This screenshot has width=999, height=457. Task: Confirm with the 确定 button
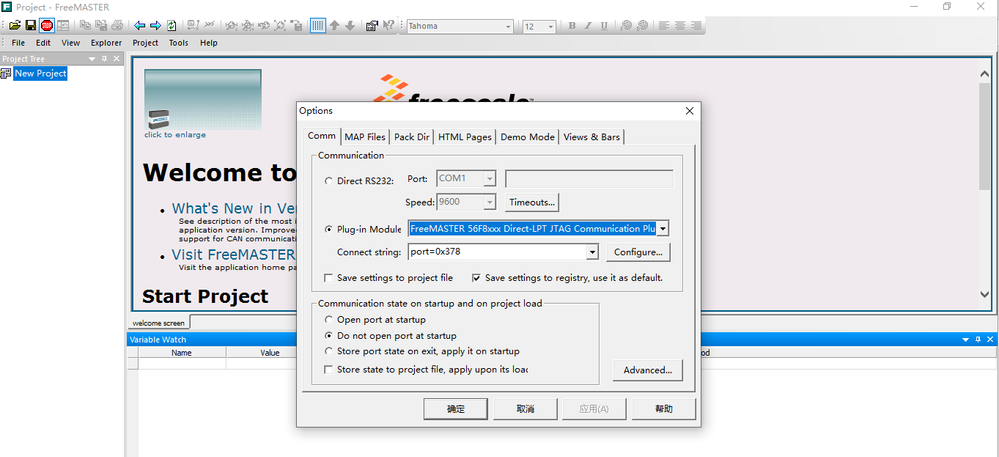click(x=456, y=409)
